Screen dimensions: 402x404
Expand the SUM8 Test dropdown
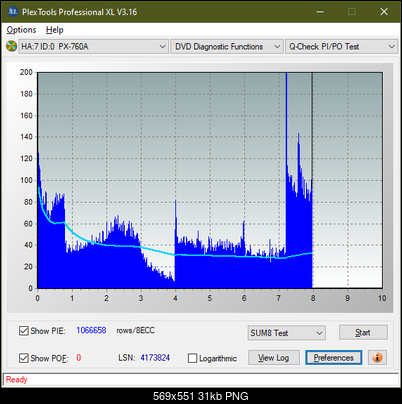[287, 333]
